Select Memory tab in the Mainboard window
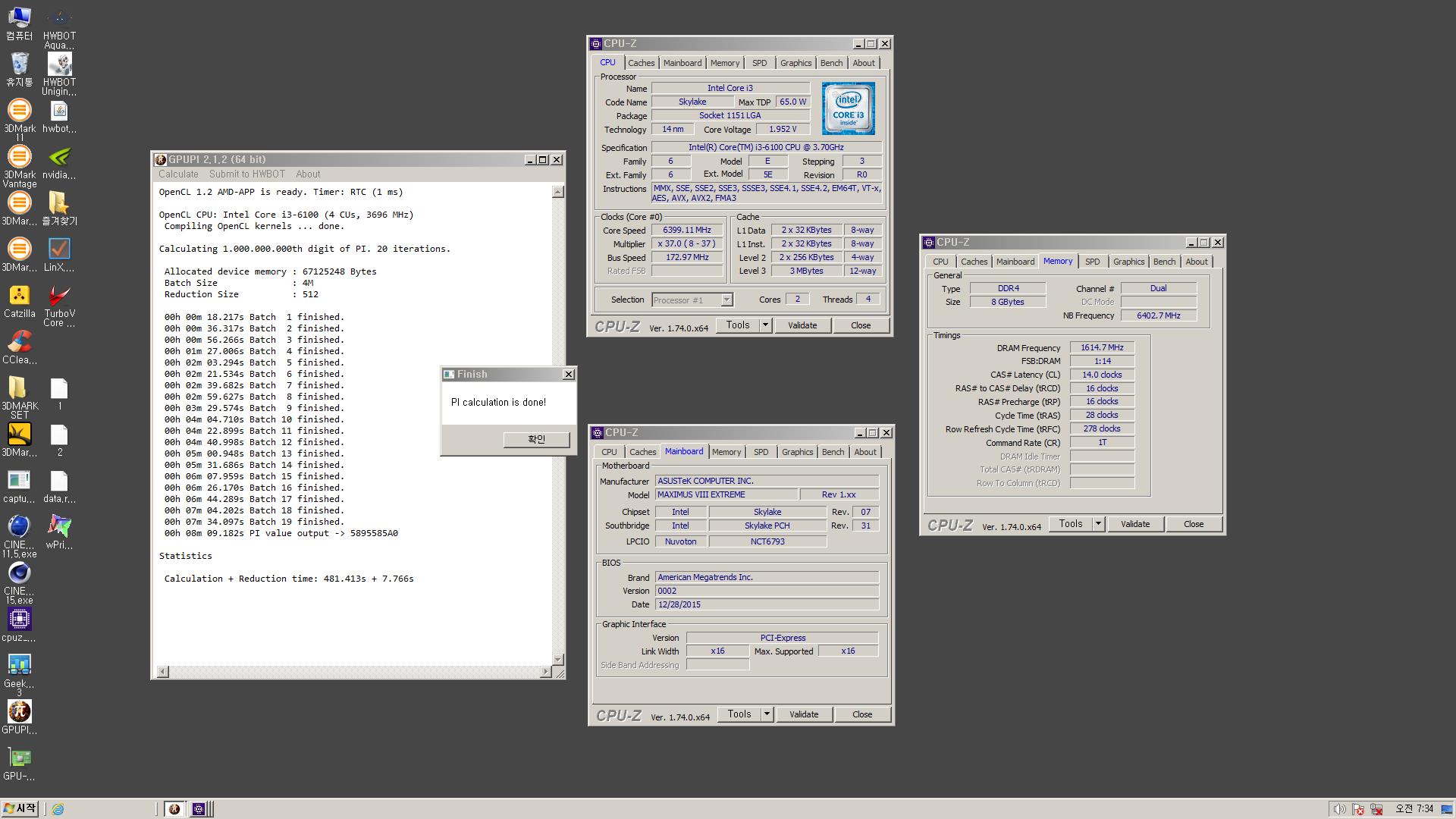Viewport: 1456px width, 819px height. [x=726, y=452]
